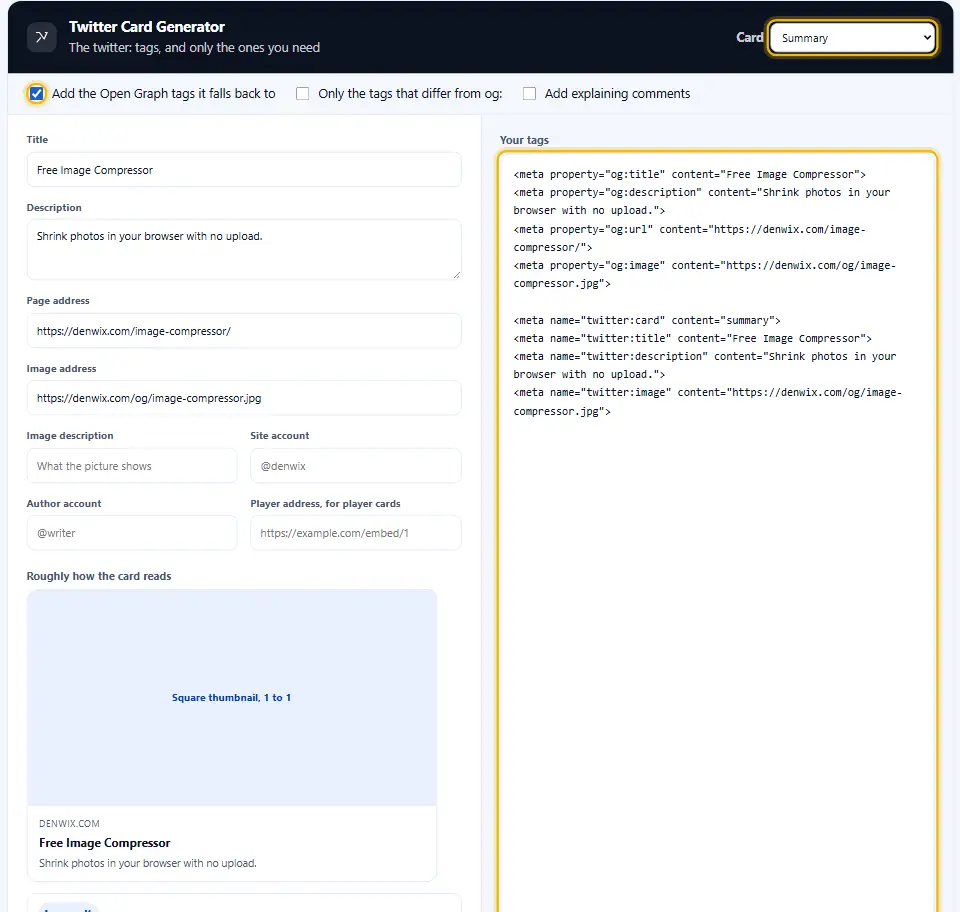This screenshot has width=960, height=912.
Task: Grab the Description textarea resize handle
Action: pos(456,275)
